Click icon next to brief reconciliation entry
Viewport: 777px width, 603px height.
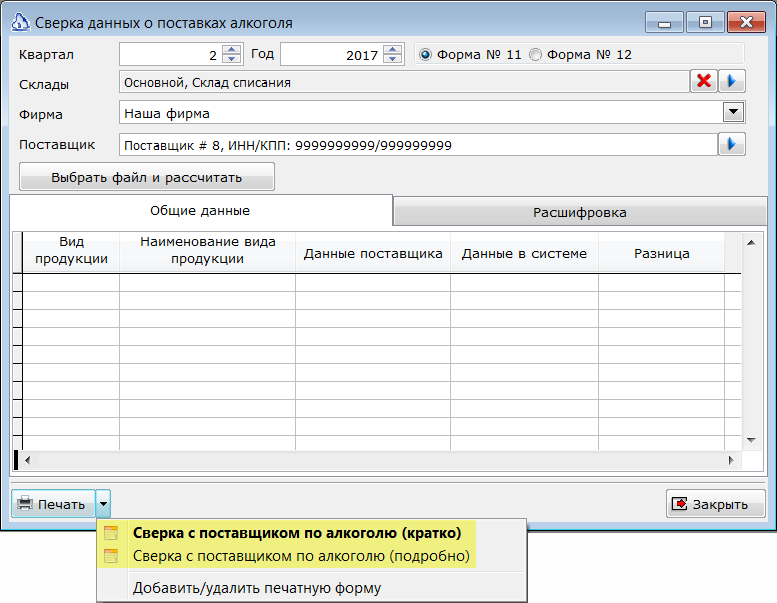click(x=111, y=533)
